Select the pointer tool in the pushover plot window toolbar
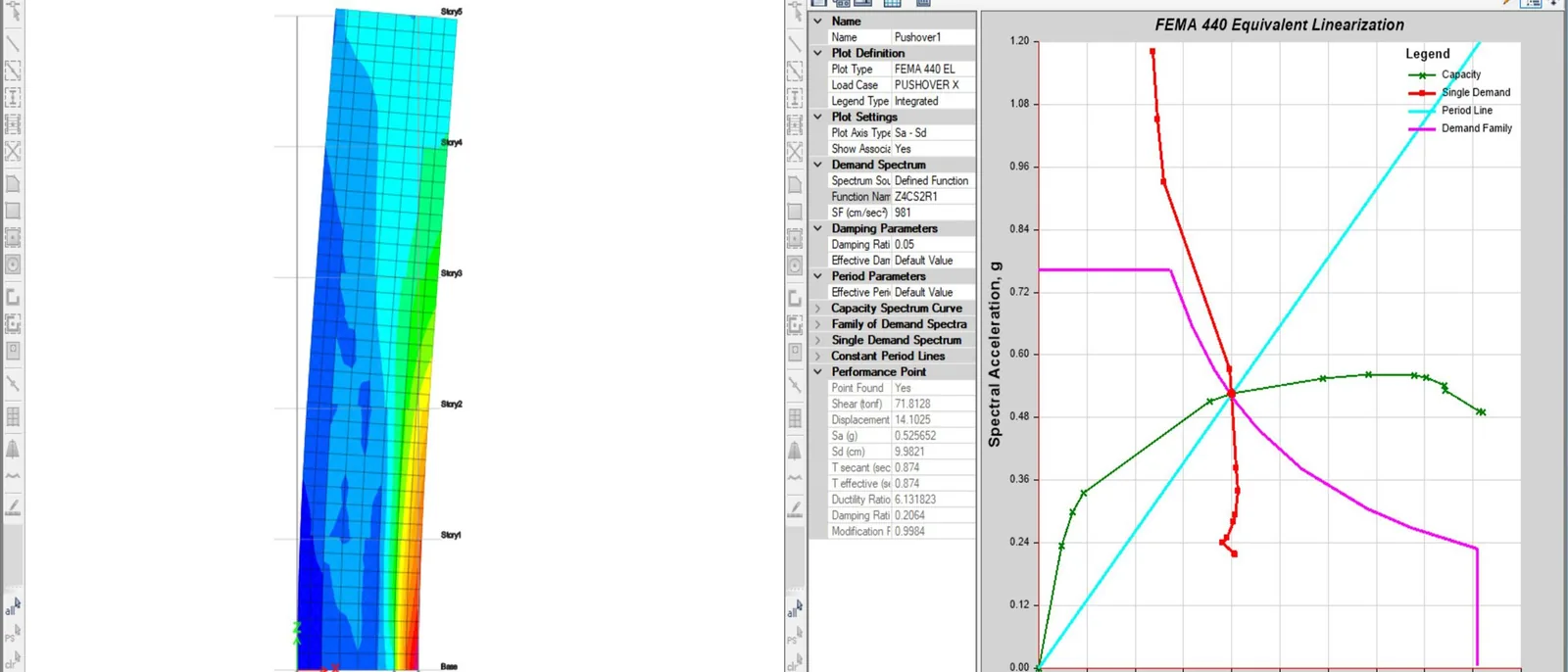The image size is (1568, 672). pos(795,13)
